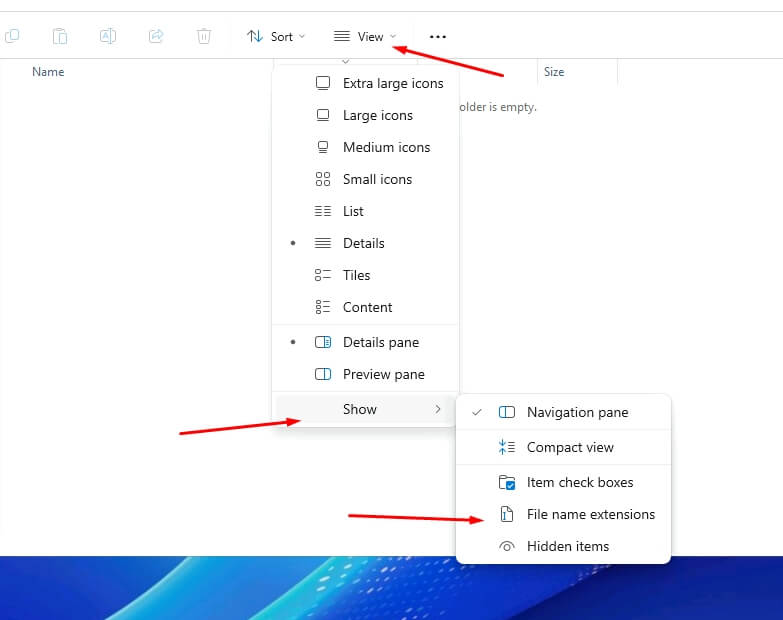Enable File name extensions
Image resolution: width=783 pixels, height=620 pixels.
coord(563,514)
